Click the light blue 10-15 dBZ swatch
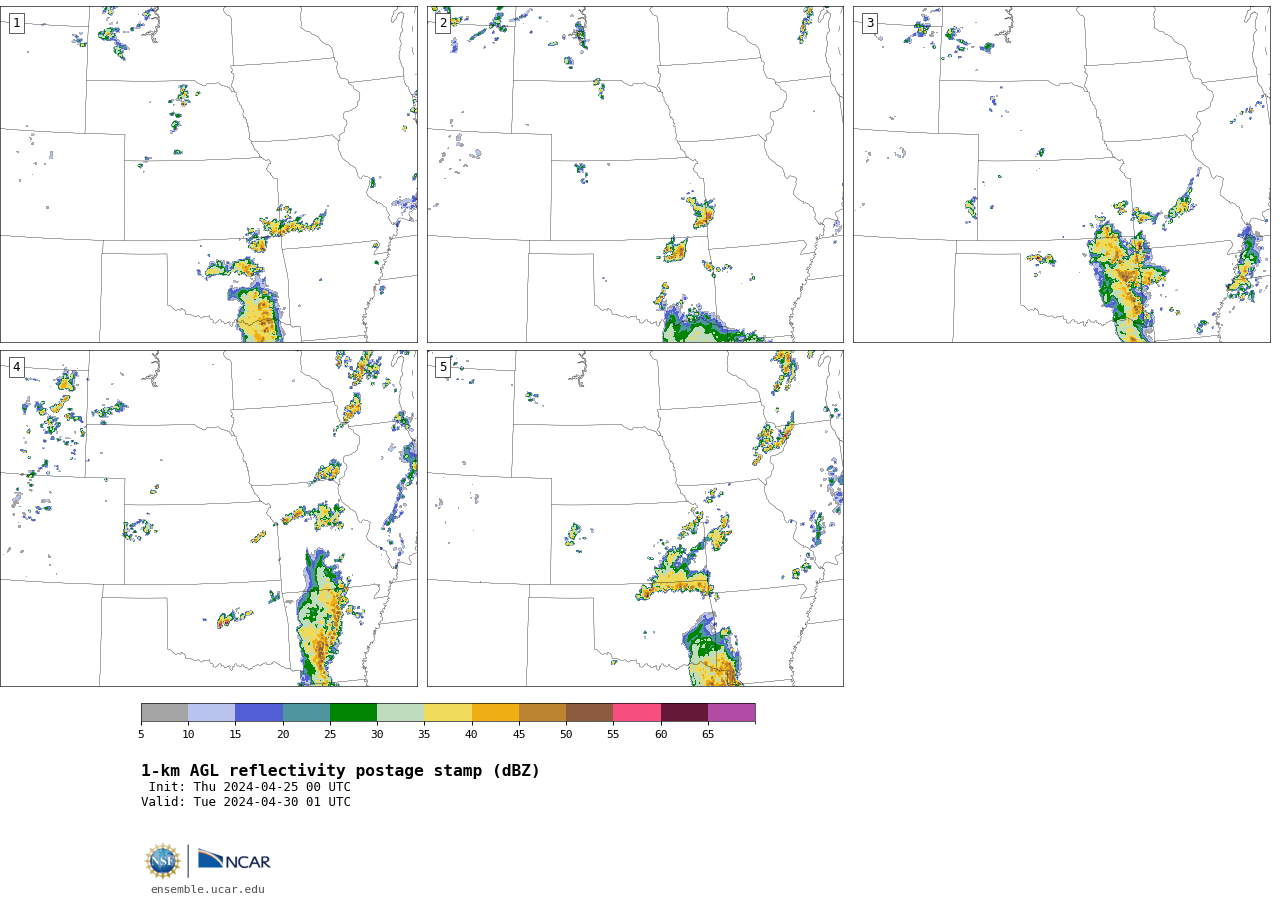 click(x=211, y=713)
